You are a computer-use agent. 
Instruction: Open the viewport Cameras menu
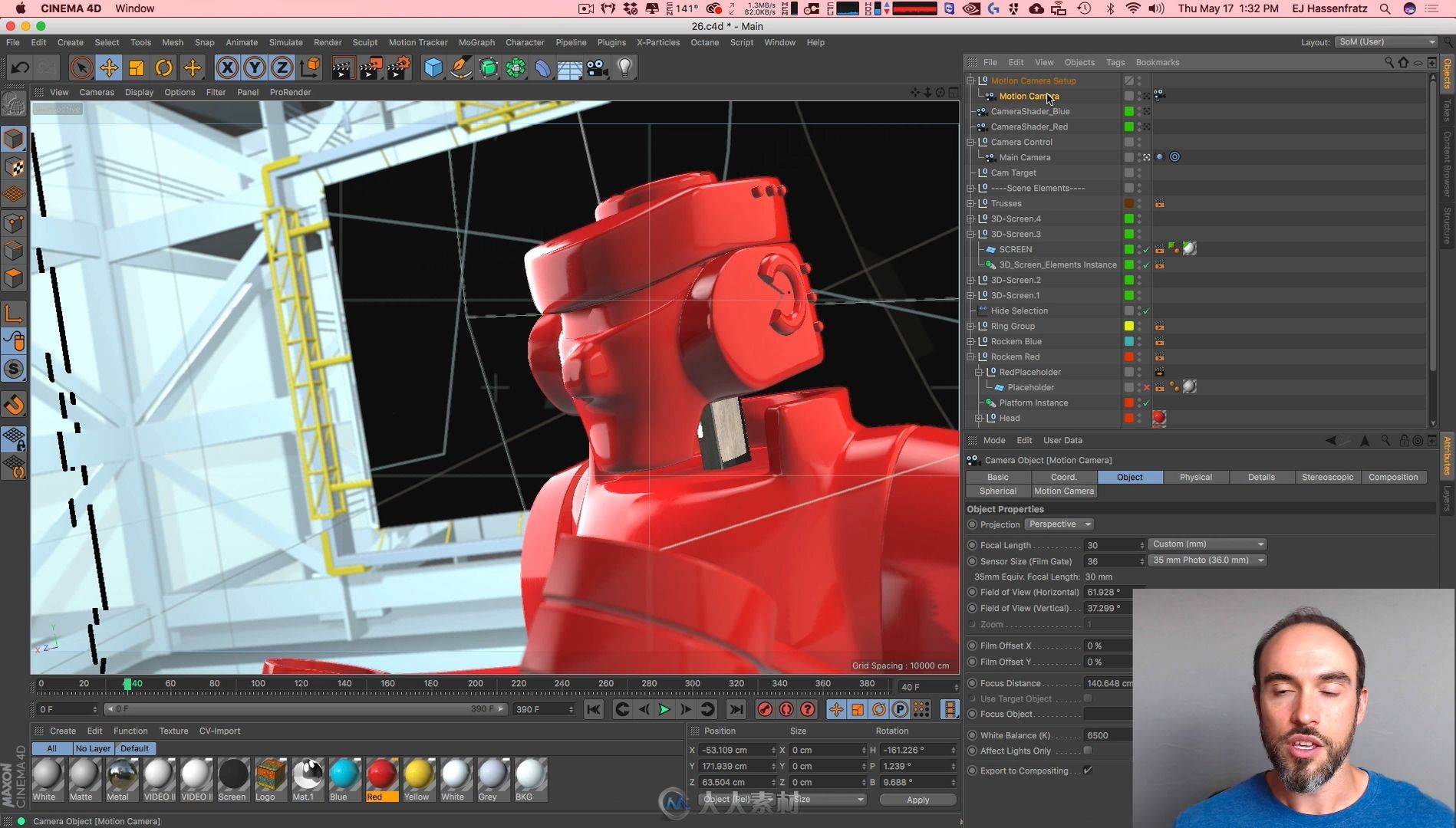click(97, 92)
